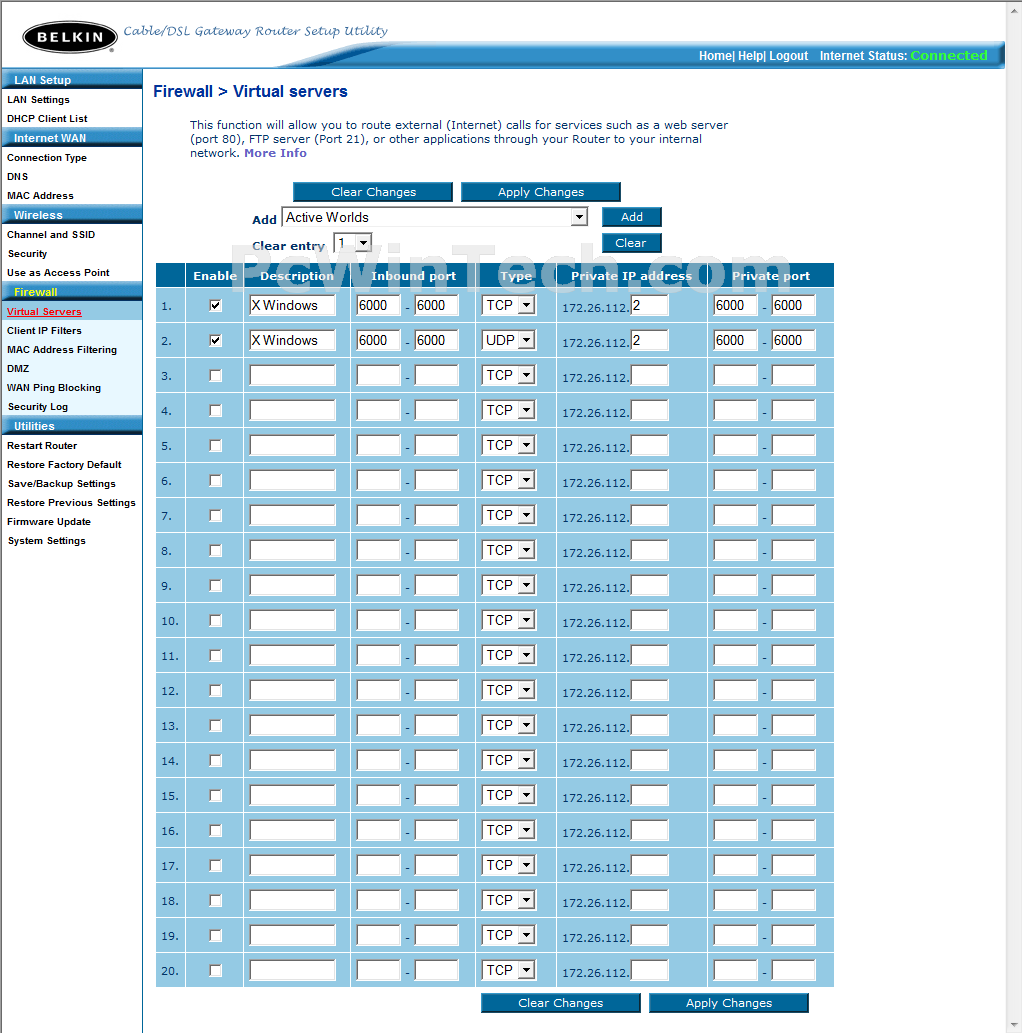Viewport: 1022px width, 1033px height.
Task: Open Help link in header
Action: (x=750, y=56)
